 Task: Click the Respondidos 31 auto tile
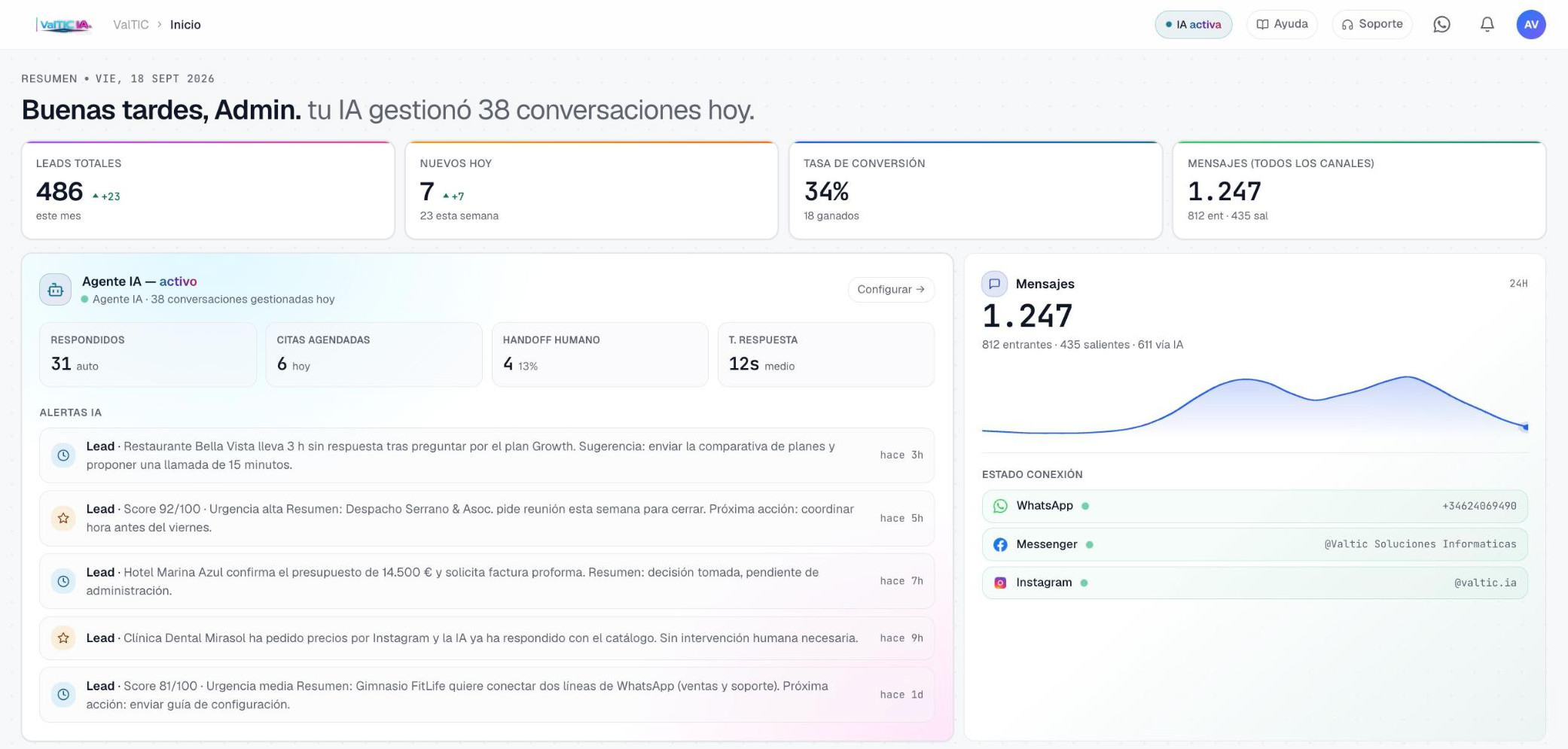tap(148, 355)
